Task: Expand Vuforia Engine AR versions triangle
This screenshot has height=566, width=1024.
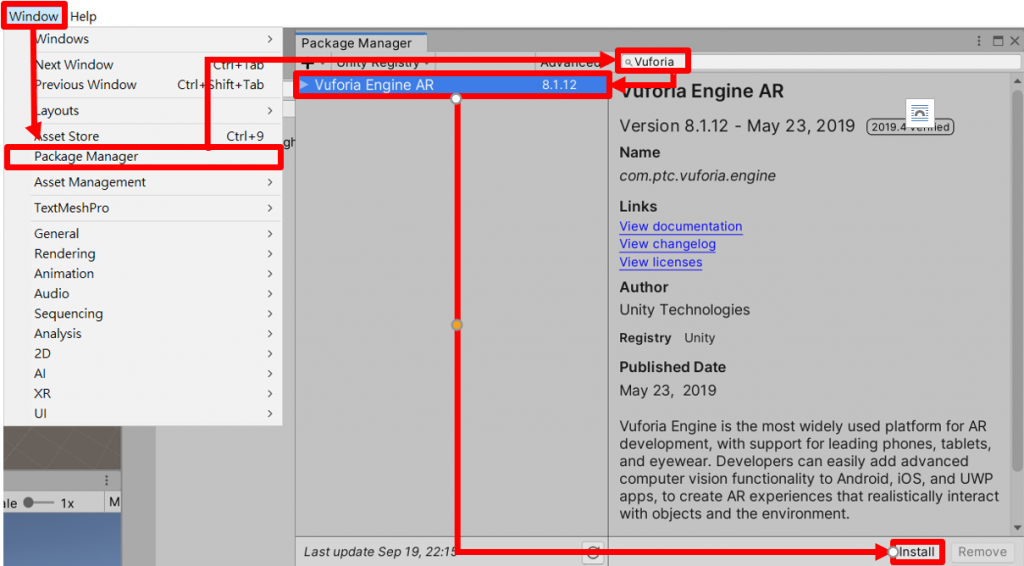Action: click(304, 85)
